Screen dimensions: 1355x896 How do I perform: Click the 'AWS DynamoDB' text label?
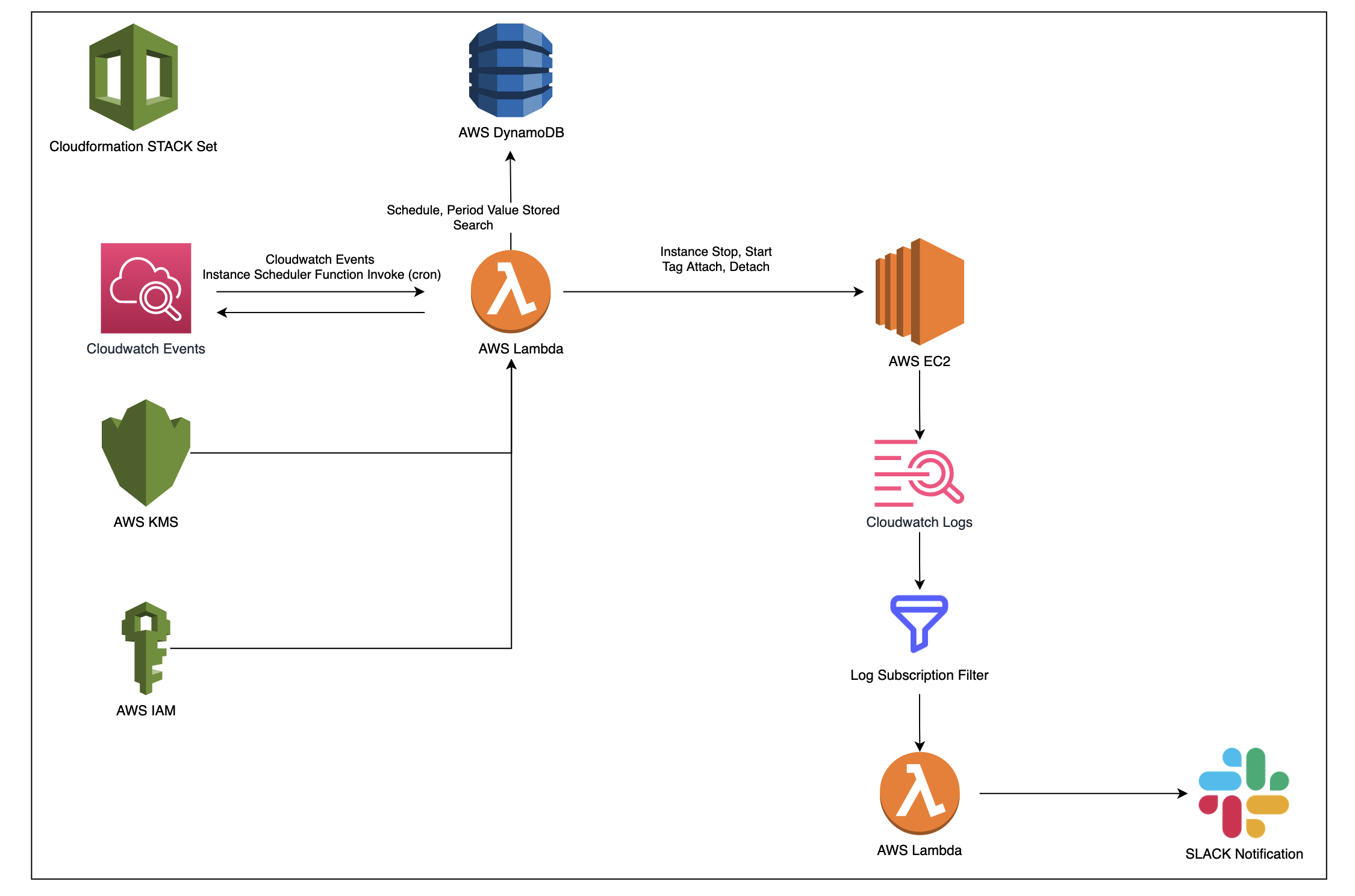(511, 132)
